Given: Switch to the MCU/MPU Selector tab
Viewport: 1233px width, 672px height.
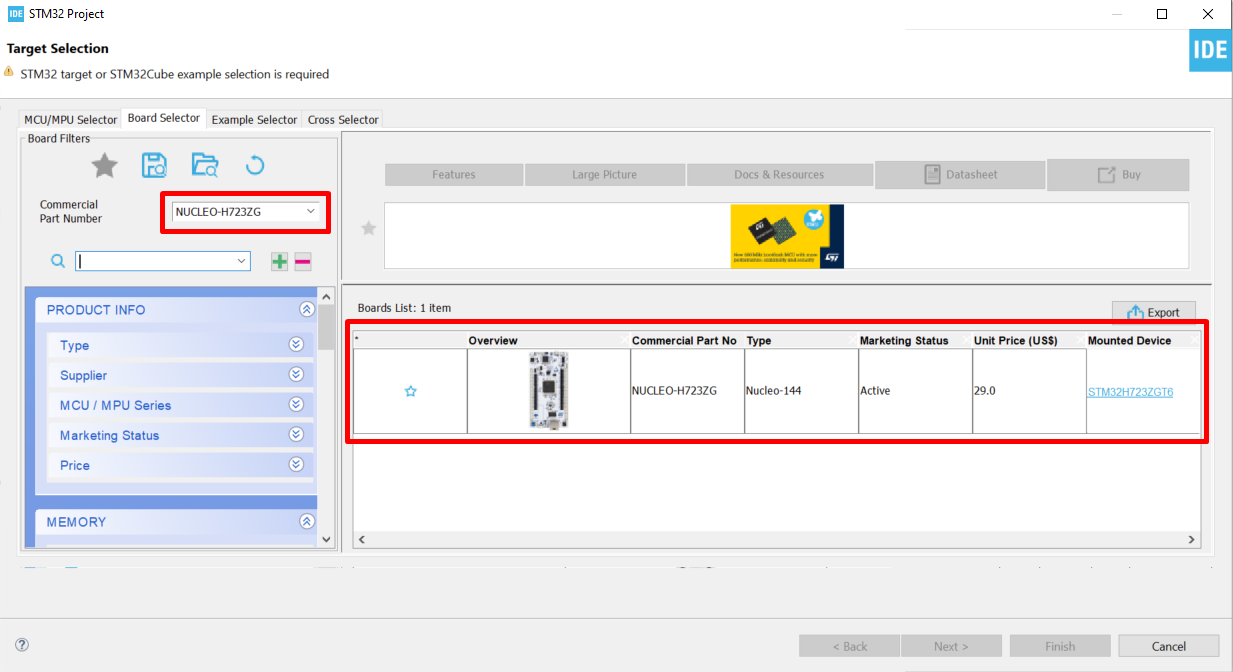Looking at the screenshot, I should [x=70, y=118].
